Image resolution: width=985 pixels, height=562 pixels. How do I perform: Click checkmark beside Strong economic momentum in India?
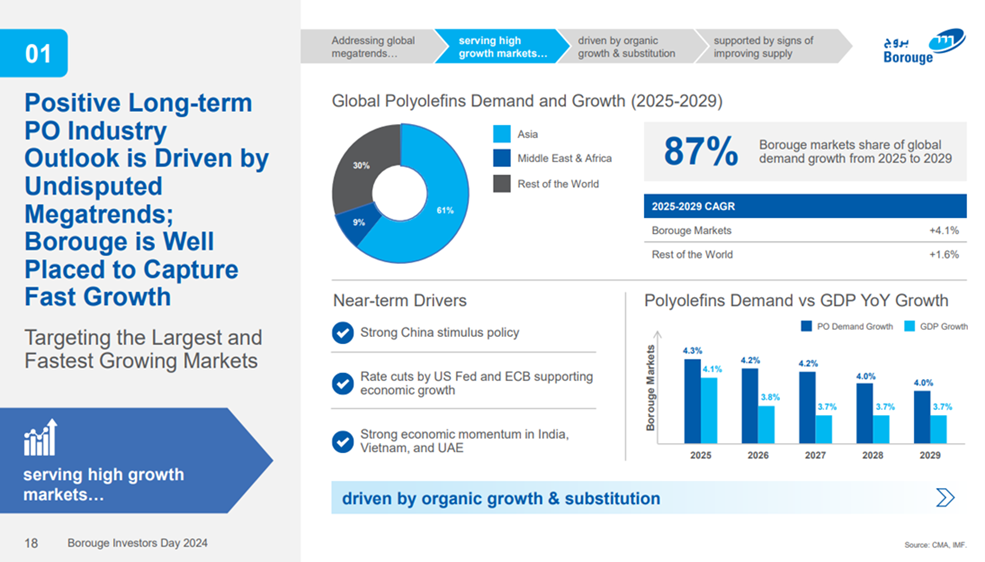point(342,441)
